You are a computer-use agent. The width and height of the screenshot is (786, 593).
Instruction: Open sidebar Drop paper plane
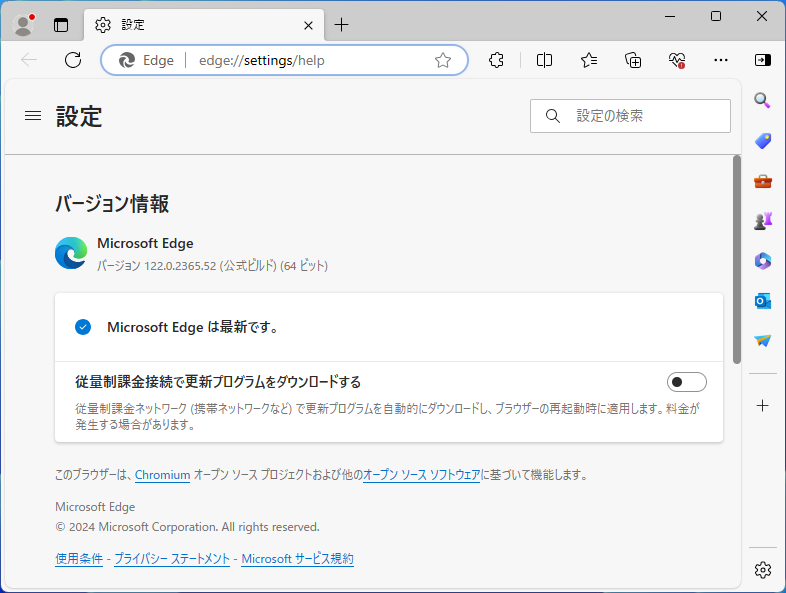tap(762, 341)
